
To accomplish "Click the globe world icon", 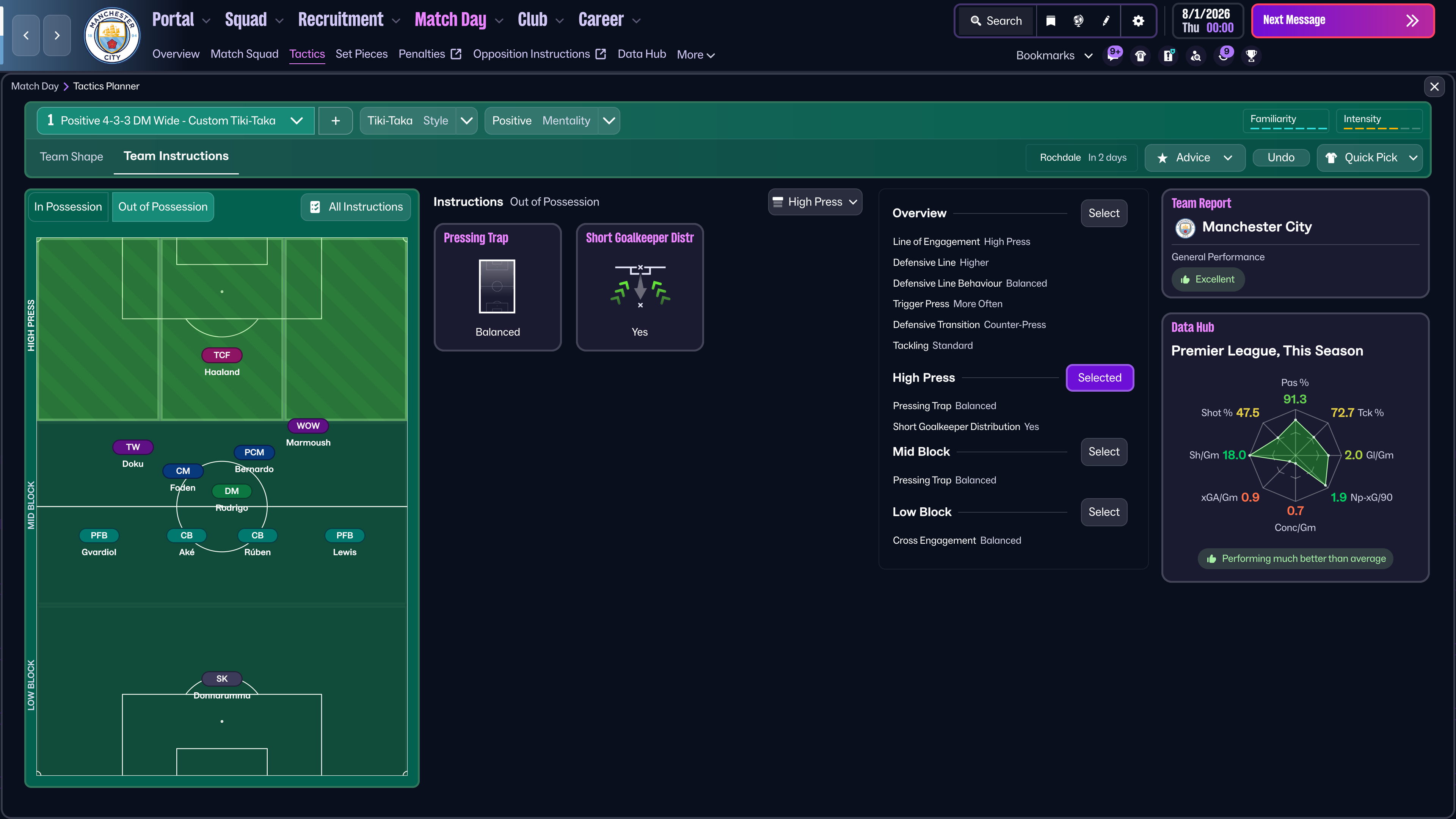I will [1078, 21].
